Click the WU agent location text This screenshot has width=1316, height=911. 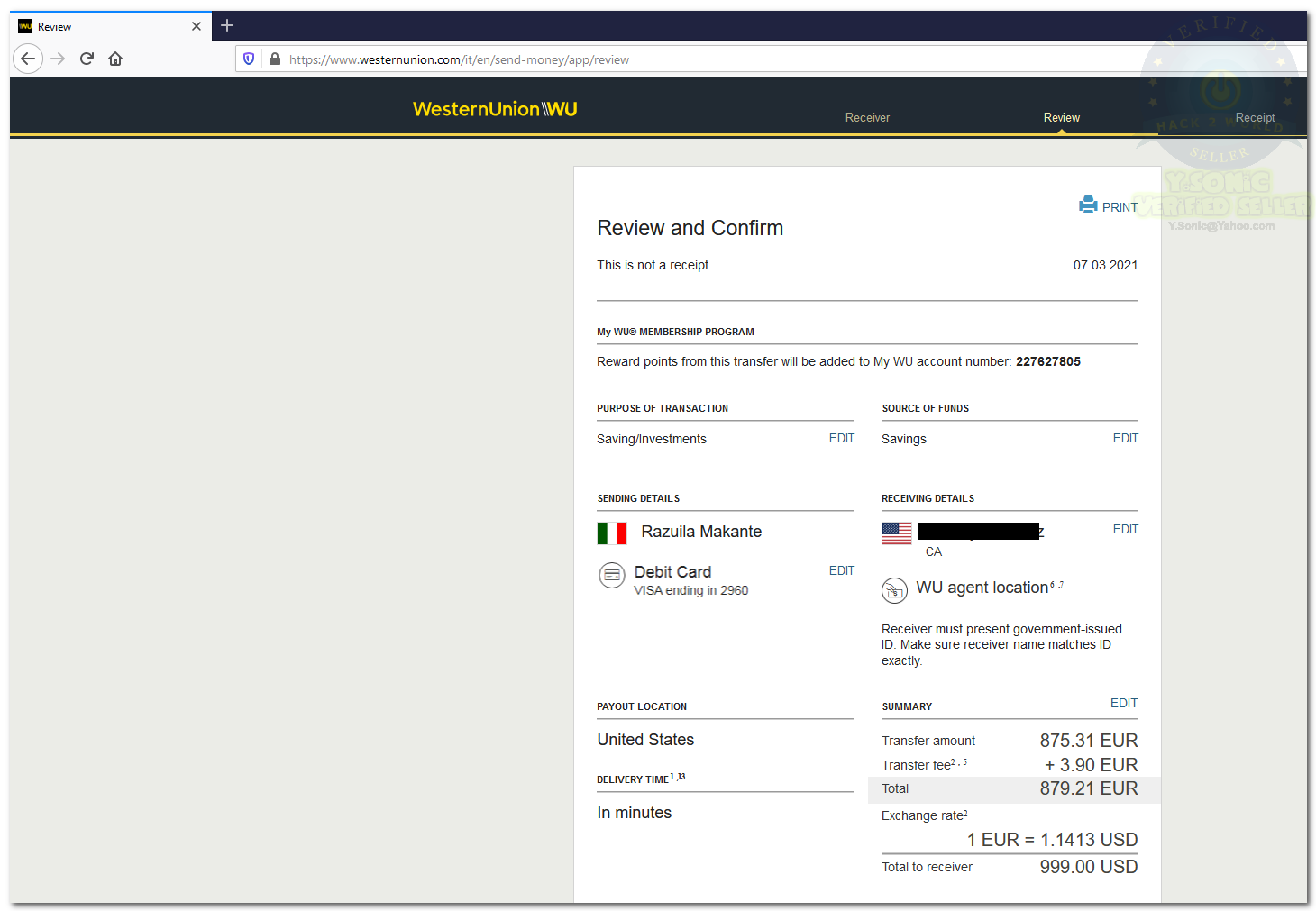coord(982,588)
